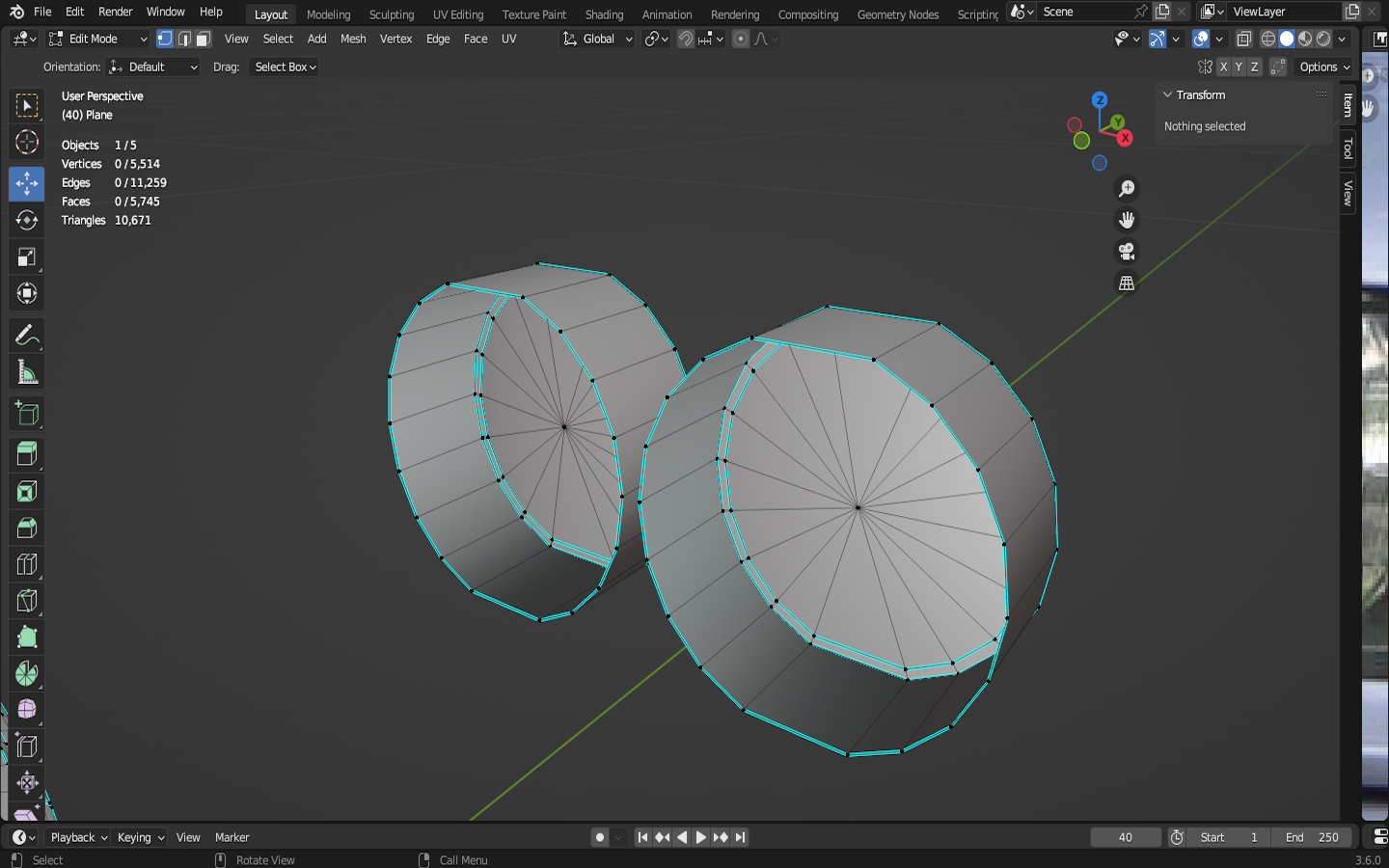
Task: Click the viewport zoom magnifier gizmo
Action: [1126, 189]
